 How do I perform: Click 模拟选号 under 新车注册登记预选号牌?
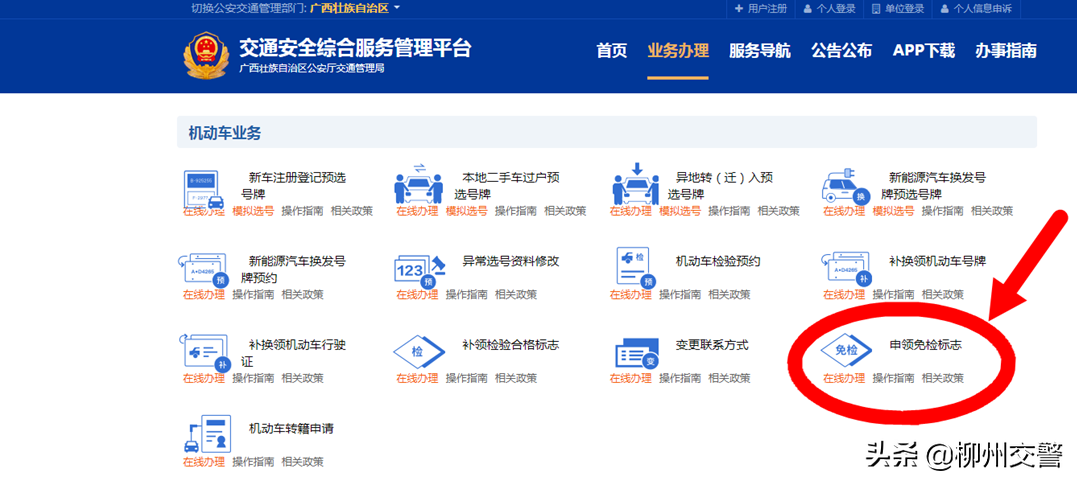click(x=253, y=211)
